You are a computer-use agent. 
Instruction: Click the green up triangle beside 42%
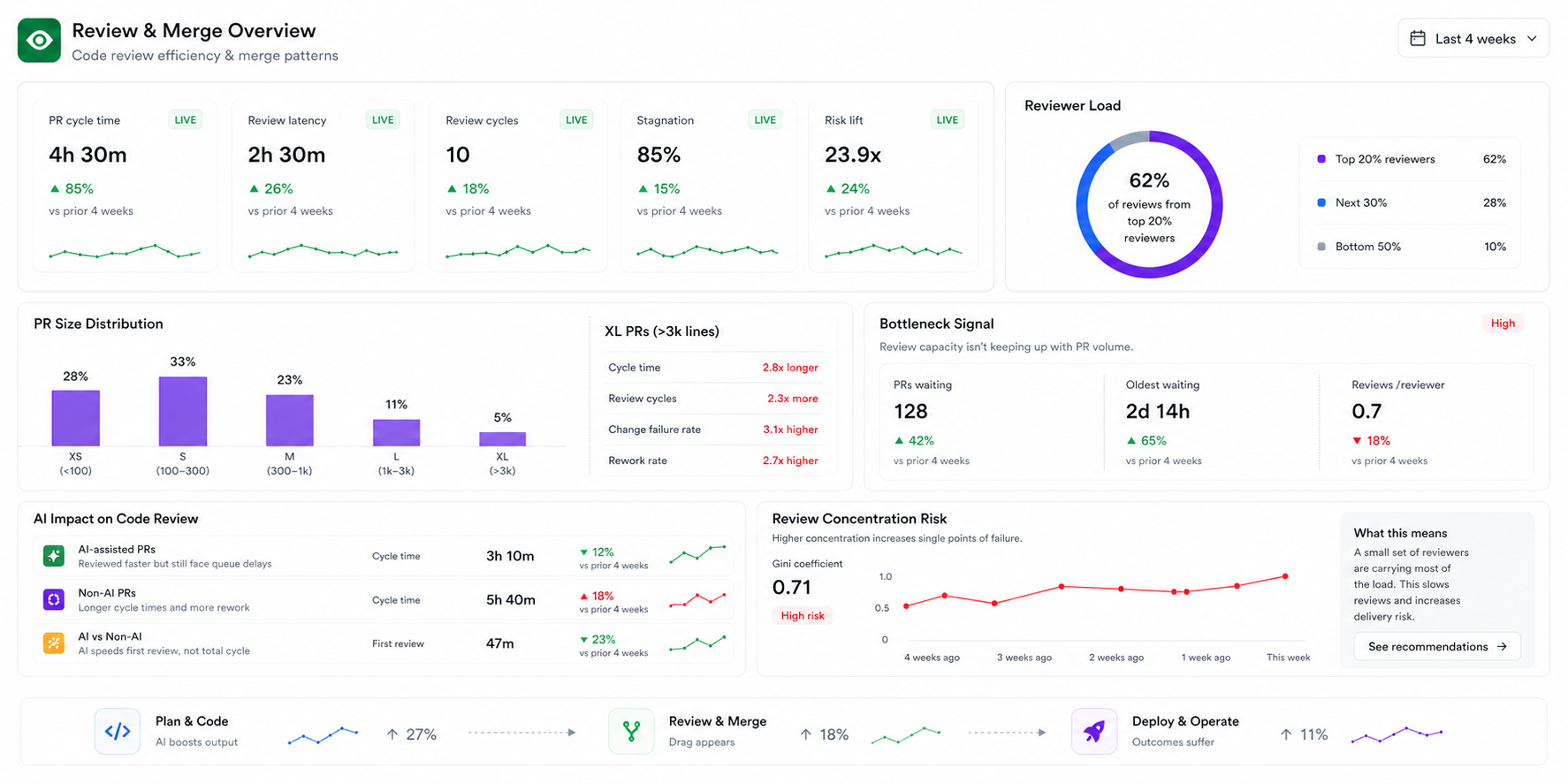(899, 440)
